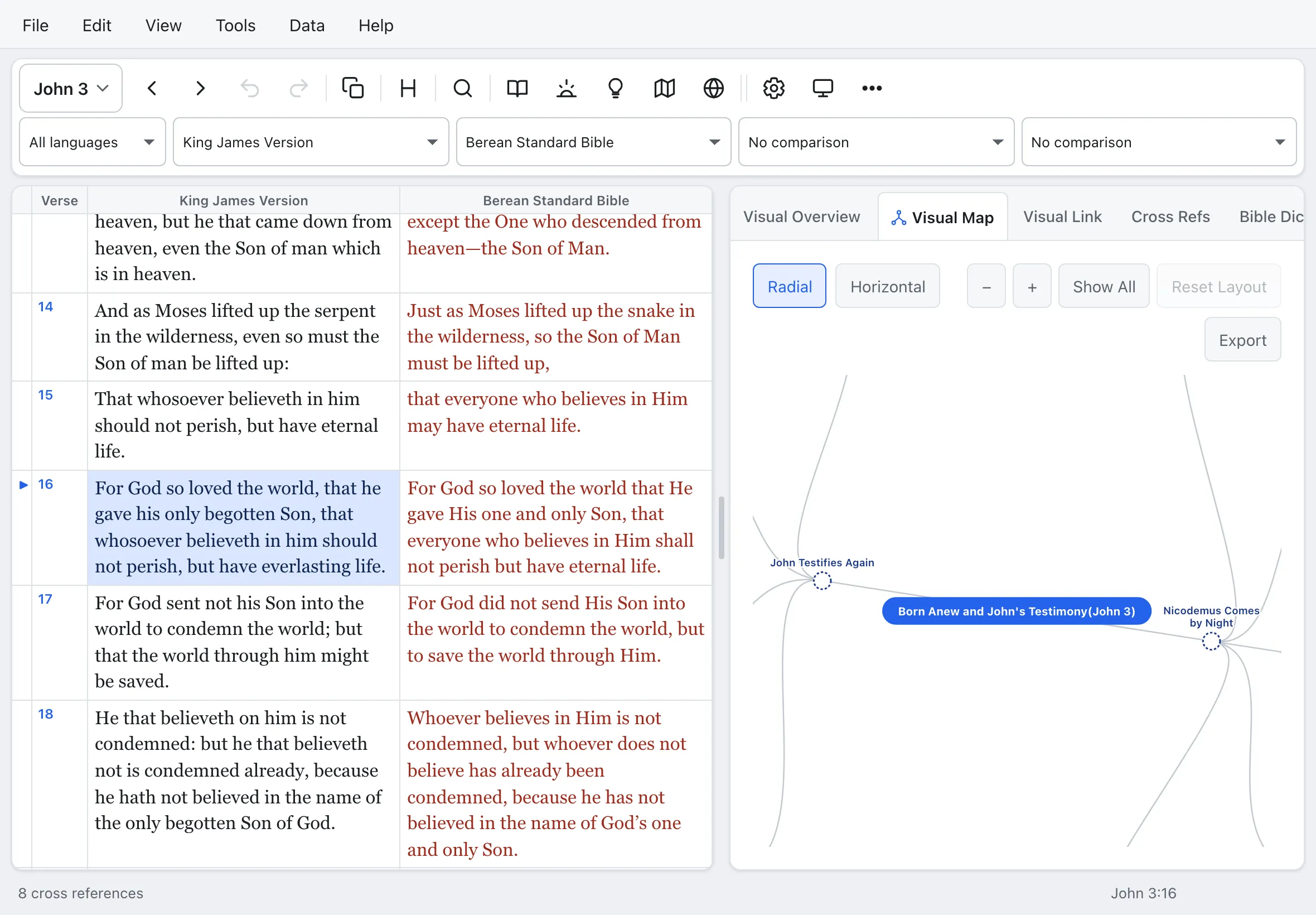Click verse number 15

(45, 395)
